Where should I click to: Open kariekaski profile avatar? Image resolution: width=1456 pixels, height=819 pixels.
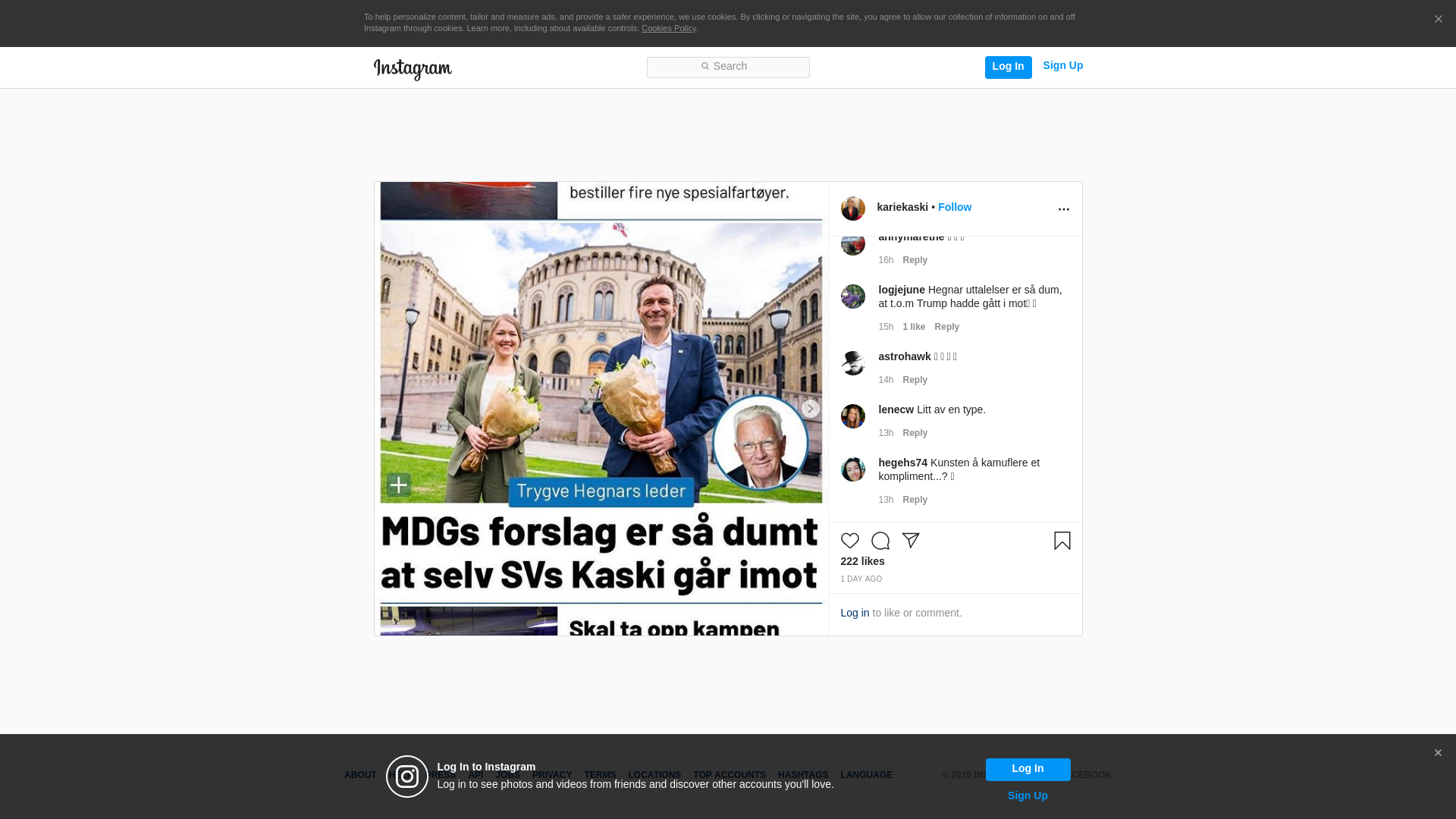852,209
